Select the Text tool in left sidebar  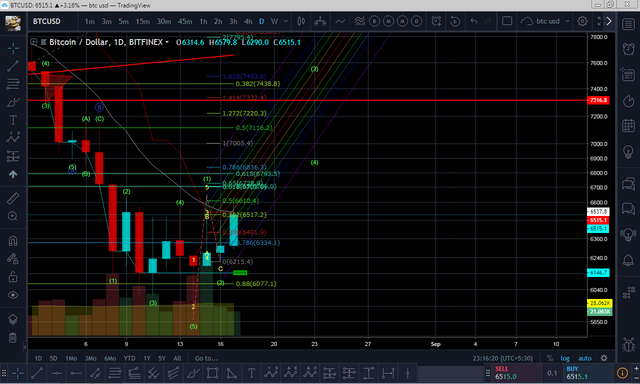pyautogui.click(x=13, y=120)
